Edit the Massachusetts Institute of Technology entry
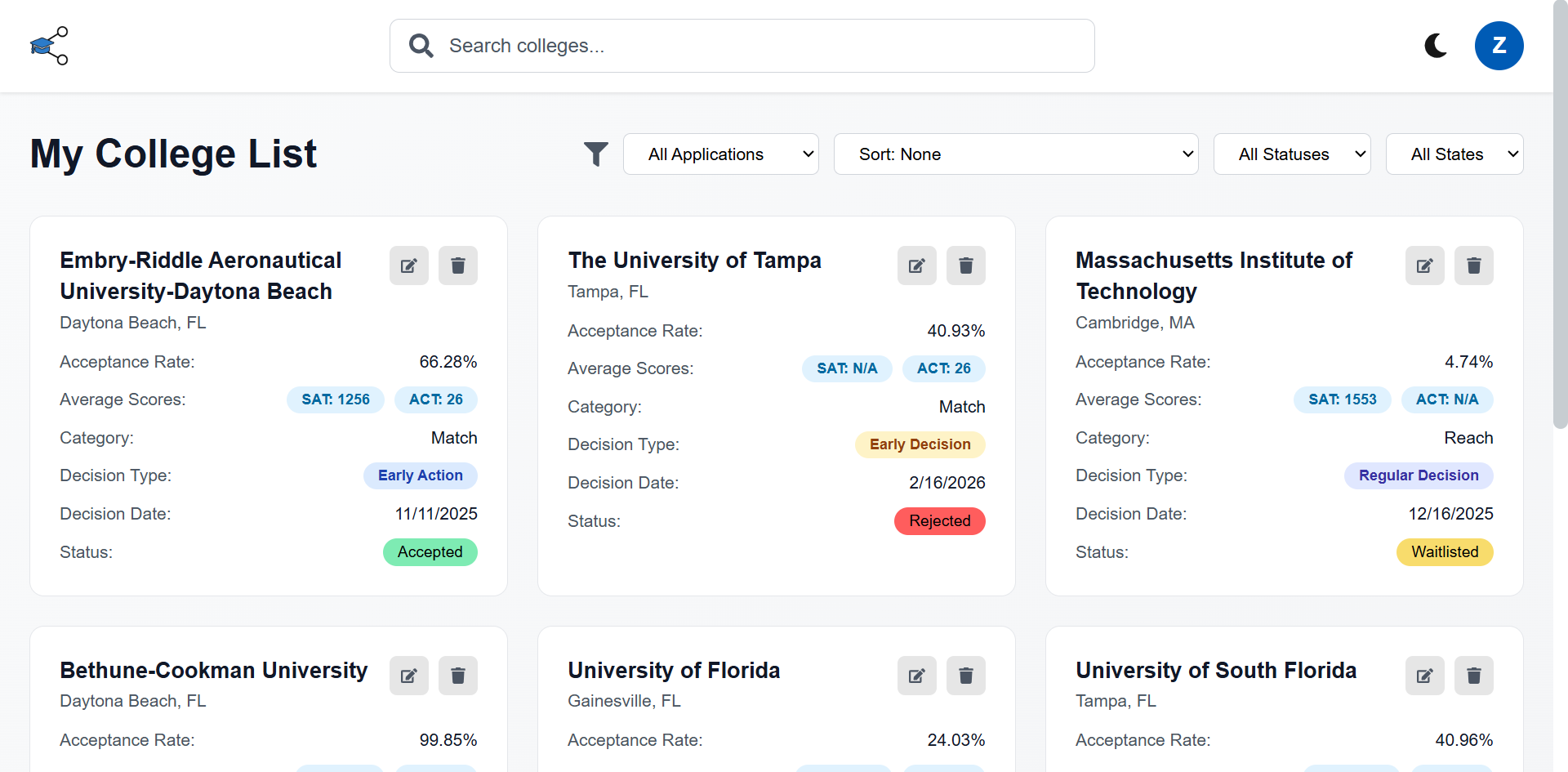Viewport: 1568px width, 772px height. (1425, 266)
